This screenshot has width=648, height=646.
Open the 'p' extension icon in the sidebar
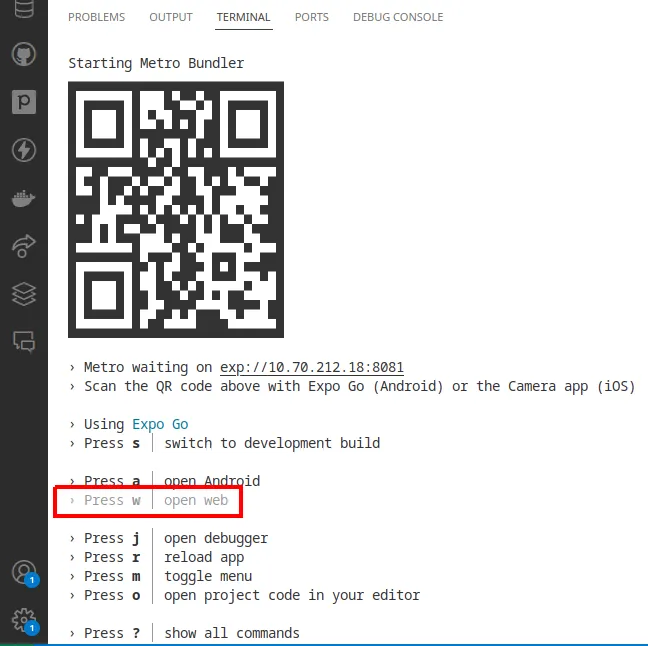click(x=24, y=102)
